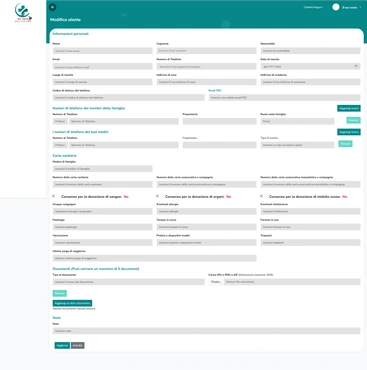Focus the Codice di sblocco del telefono field
367x370 pixels.
[128, 98]
